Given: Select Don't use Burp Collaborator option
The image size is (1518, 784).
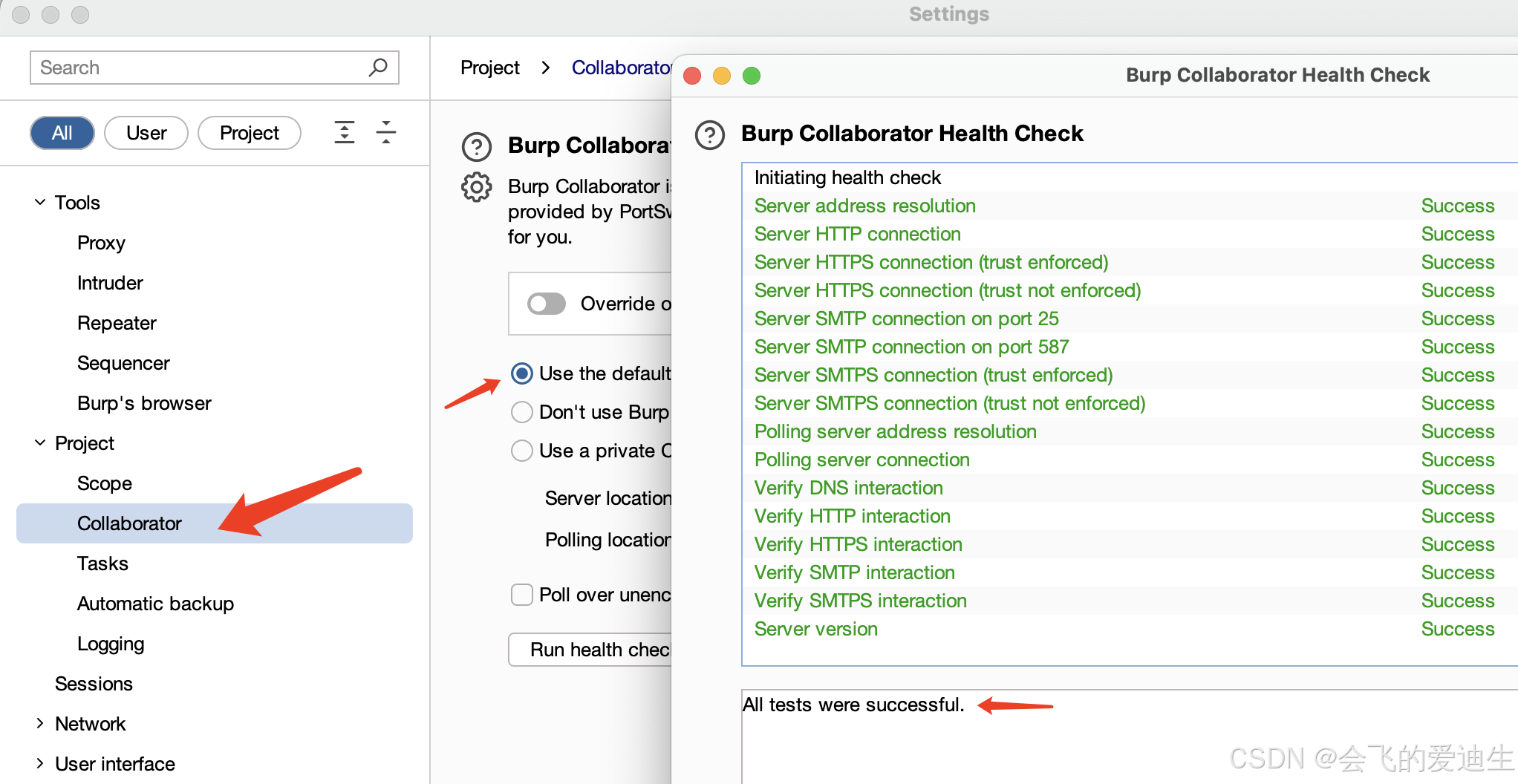Looking at the screenshot, I should click(x=522, y=412).
